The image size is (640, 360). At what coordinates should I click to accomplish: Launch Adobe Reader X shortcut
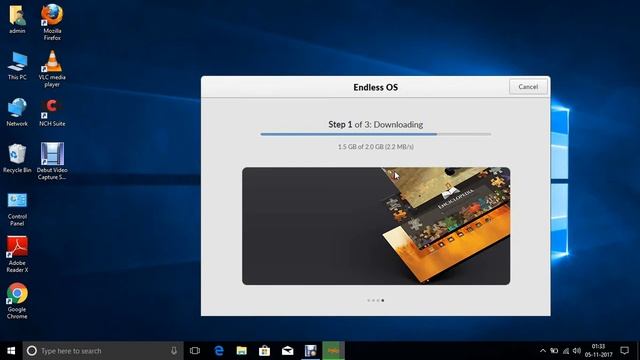17,254
